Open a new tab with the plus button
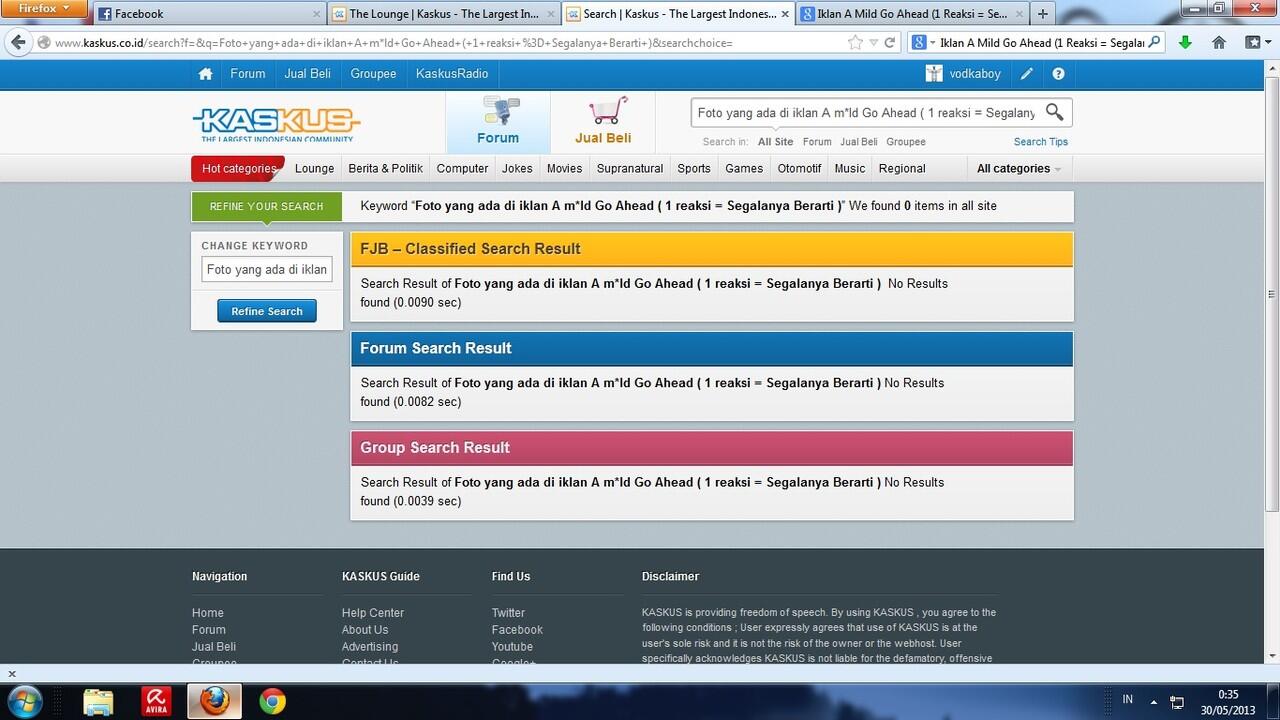1280x720 pixels. point(1043,14)
